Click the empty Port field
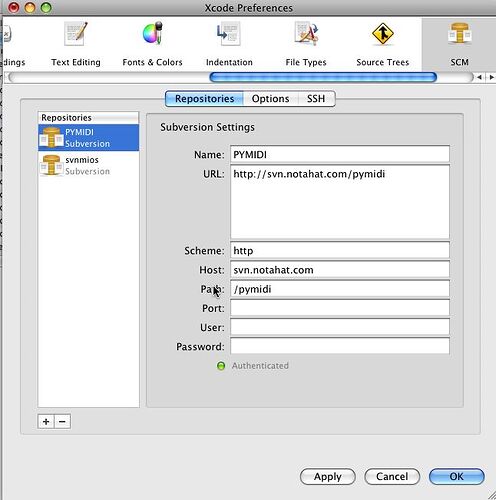Image resolution: width=496 pixels, height=500 pixels. click(x=340, y=308)
